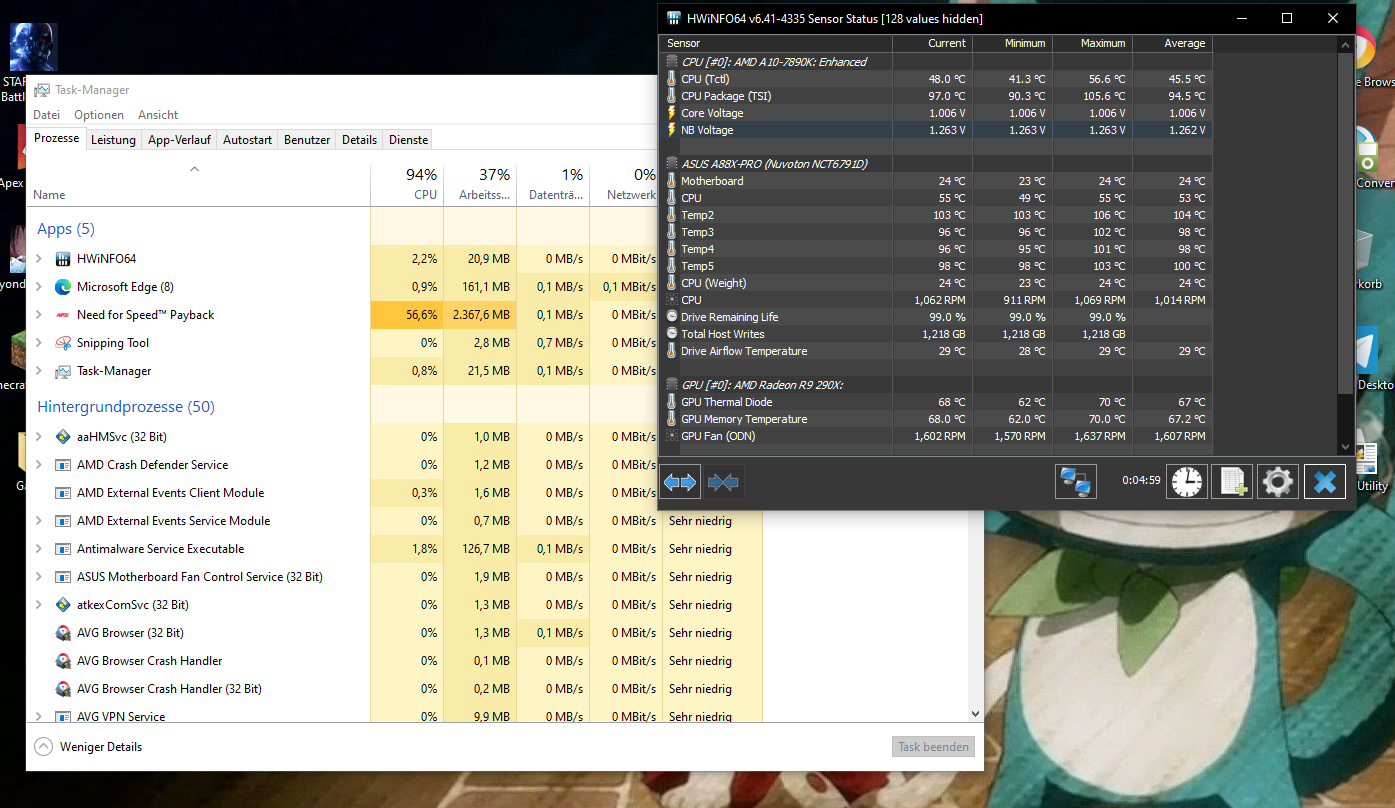Switch to the Details tab

[360, 140]
